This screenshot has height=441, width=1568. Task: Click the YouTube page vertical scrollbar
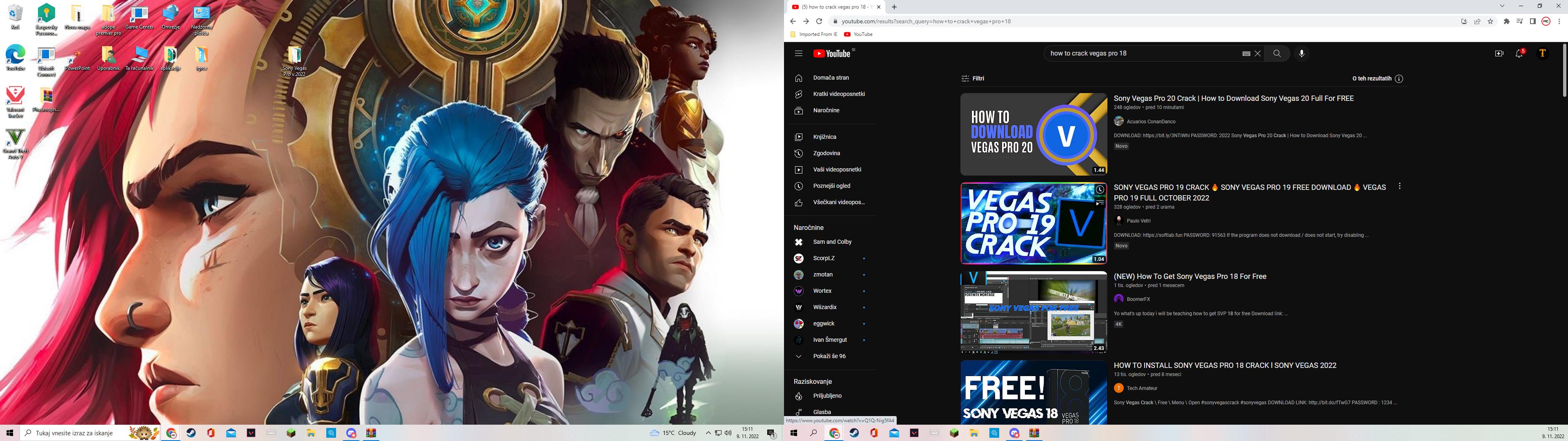[x=1564, y=70]
